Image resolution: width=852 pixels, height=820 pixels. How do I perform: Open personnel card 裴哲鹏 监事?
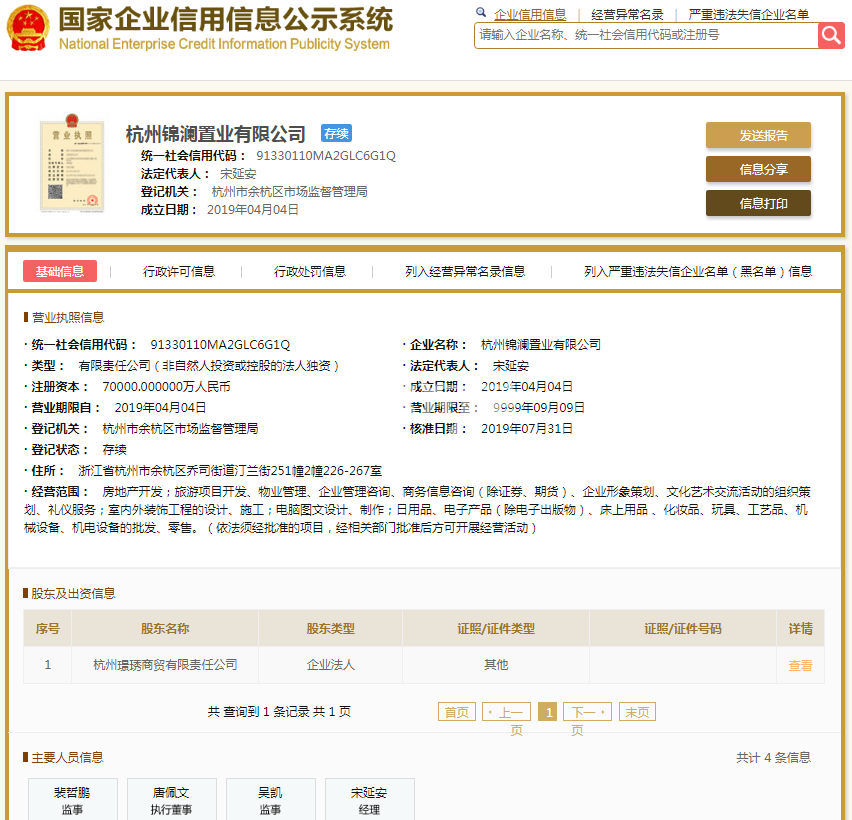pyautogui.click(x=73, y=800)
